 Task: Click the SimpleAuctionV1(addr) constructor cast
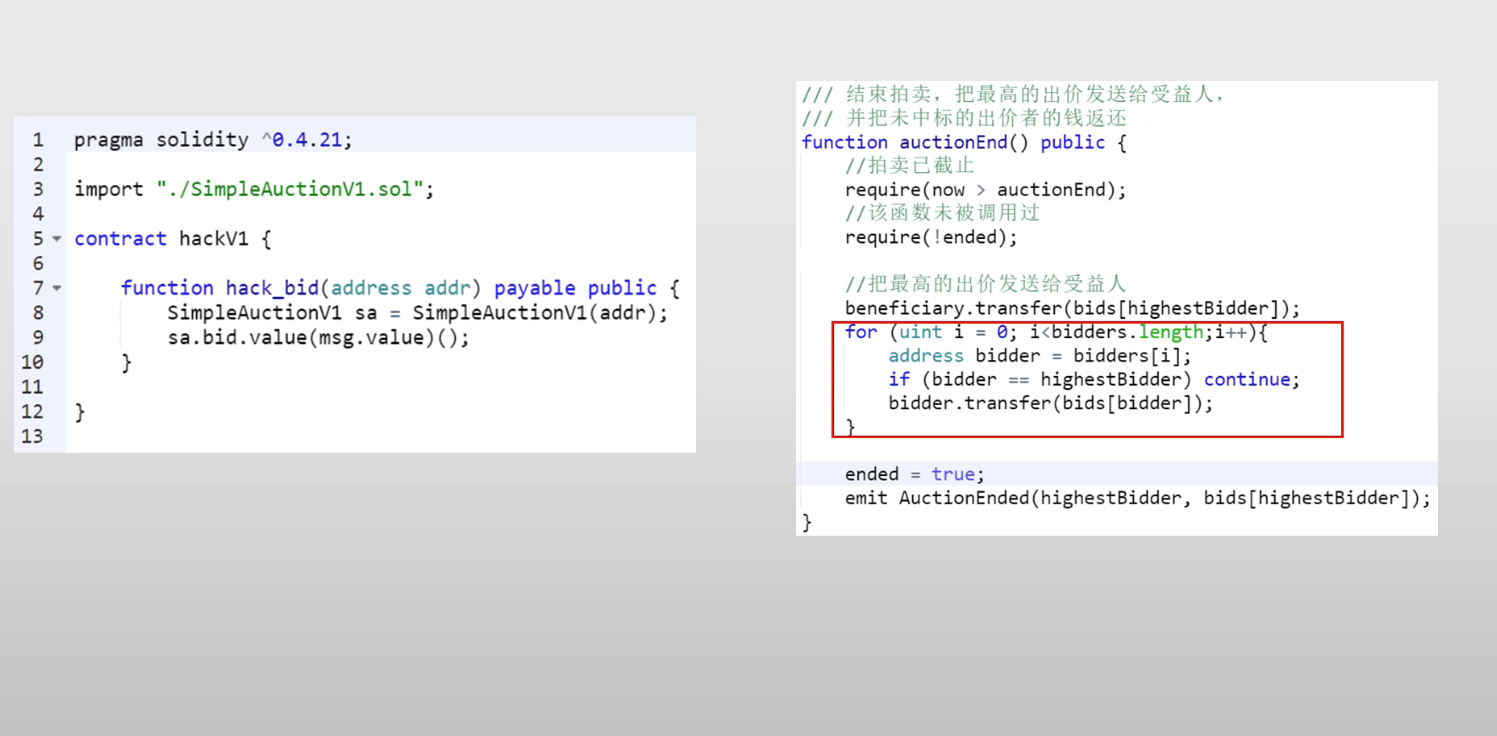(x=539, y=313)
